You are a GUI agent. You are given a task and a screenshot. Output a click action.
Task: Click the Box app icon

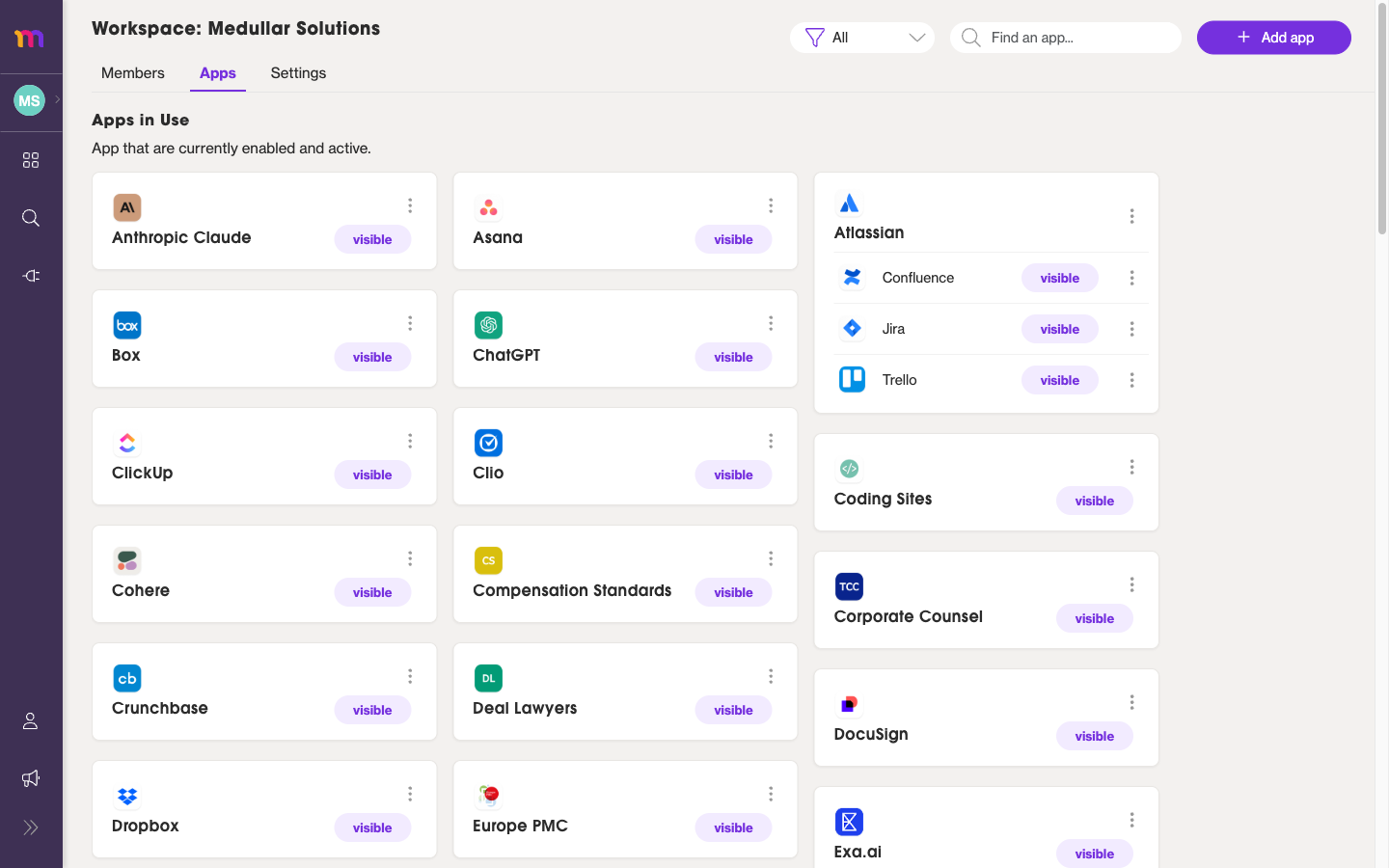pyautogui.click(x=127, y=325)
